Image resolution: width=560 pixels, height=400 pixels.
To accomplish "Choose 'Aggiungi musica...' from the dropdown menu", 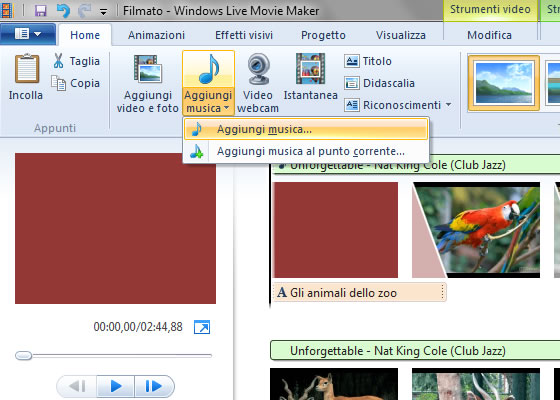I will point(306,129).
